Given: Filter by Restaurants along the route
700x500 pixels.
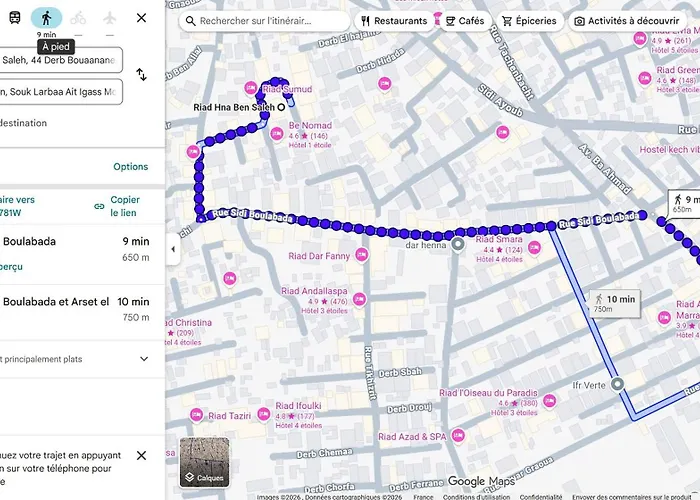Looking at the screenshot, I should click(394, 21).
